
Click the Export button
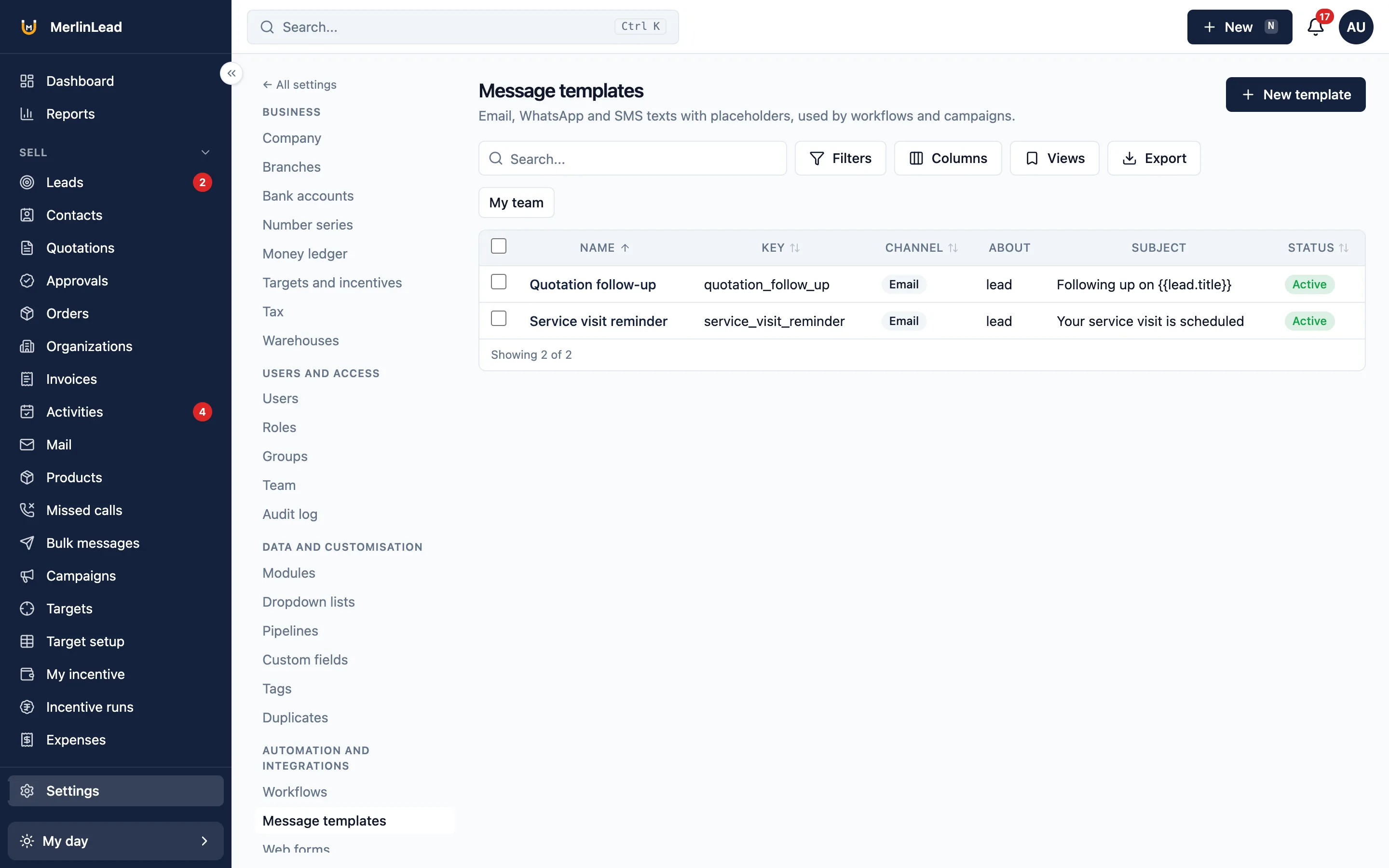click(1154, 159)
